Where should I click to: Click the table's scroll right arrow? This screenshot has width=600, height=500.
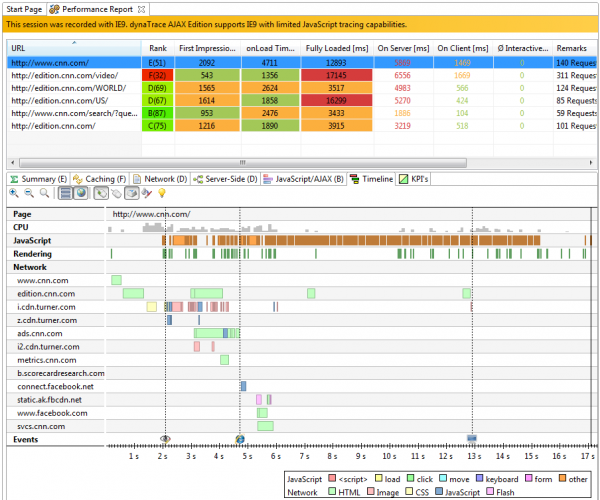pyautogui.click(x=591, y=163)
